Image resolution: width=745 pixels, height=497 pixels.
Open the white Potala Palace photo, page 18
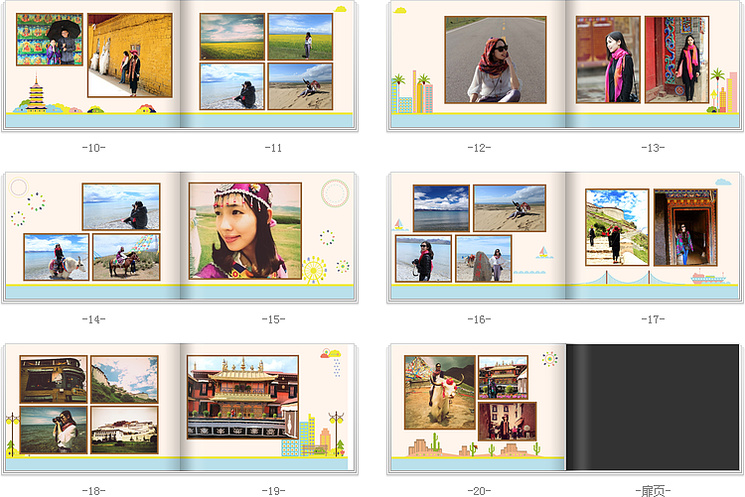[x=124, y=430]
